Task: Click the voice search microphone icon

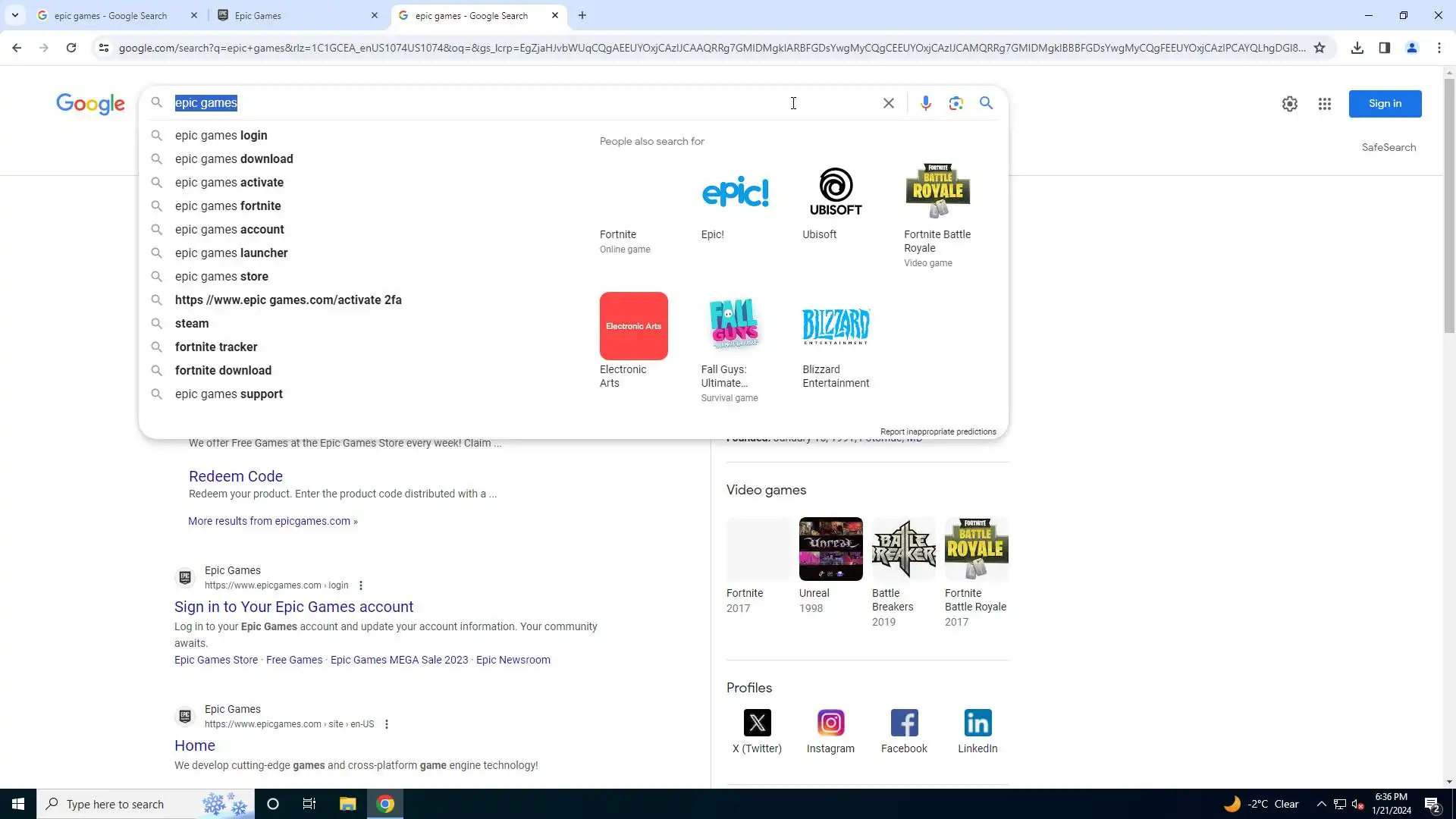Action: tap(925, 103)
